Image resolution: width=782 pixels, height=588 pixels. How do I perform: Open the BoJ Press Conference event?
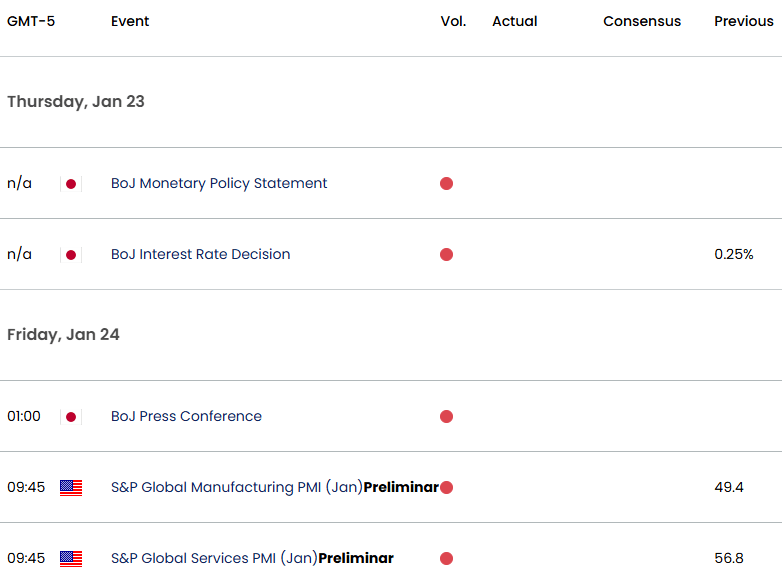[x=186, y=416]
